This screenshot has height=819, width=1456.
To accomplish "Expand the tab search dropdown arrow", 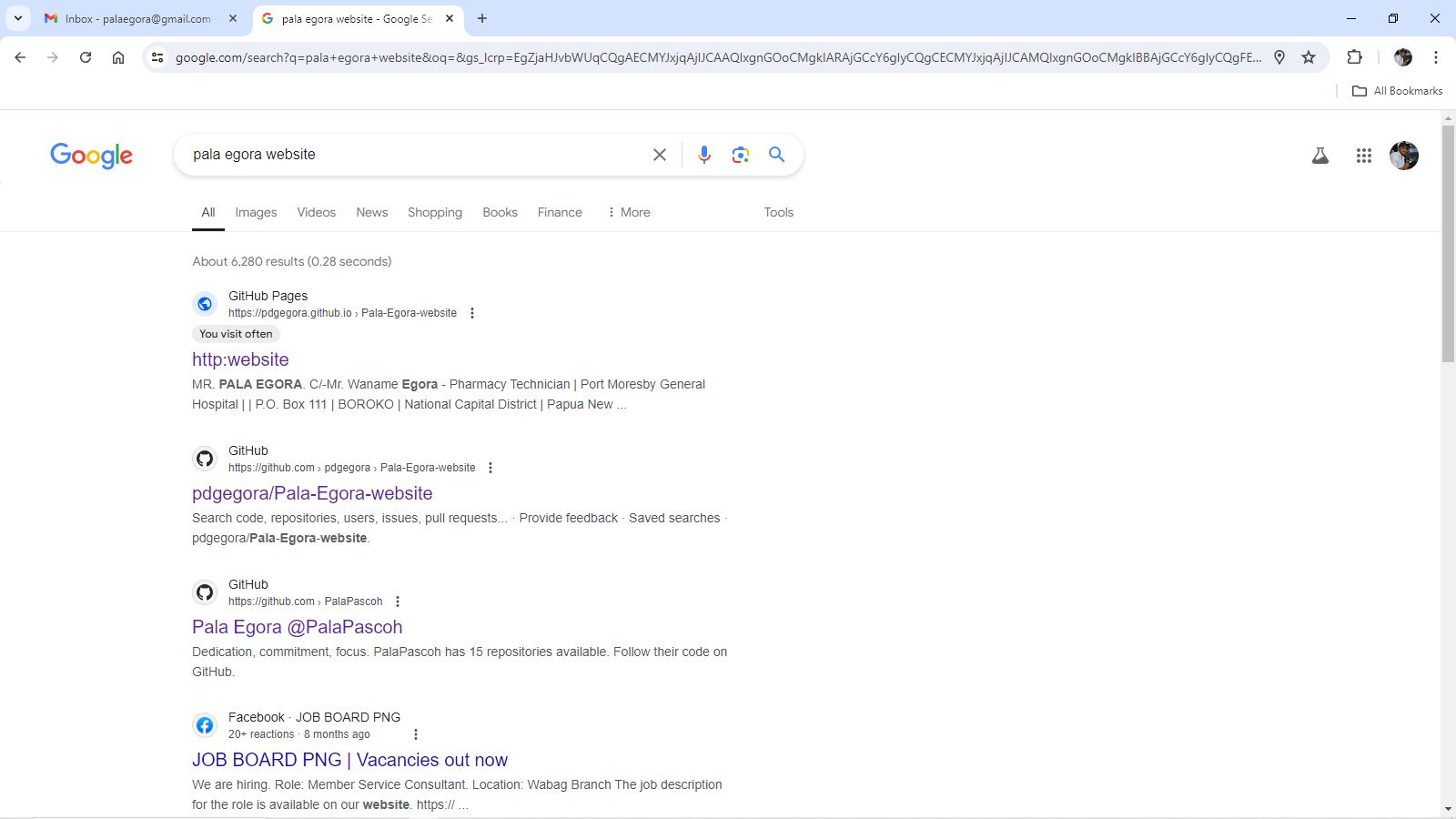I will [x=18, y=18].
